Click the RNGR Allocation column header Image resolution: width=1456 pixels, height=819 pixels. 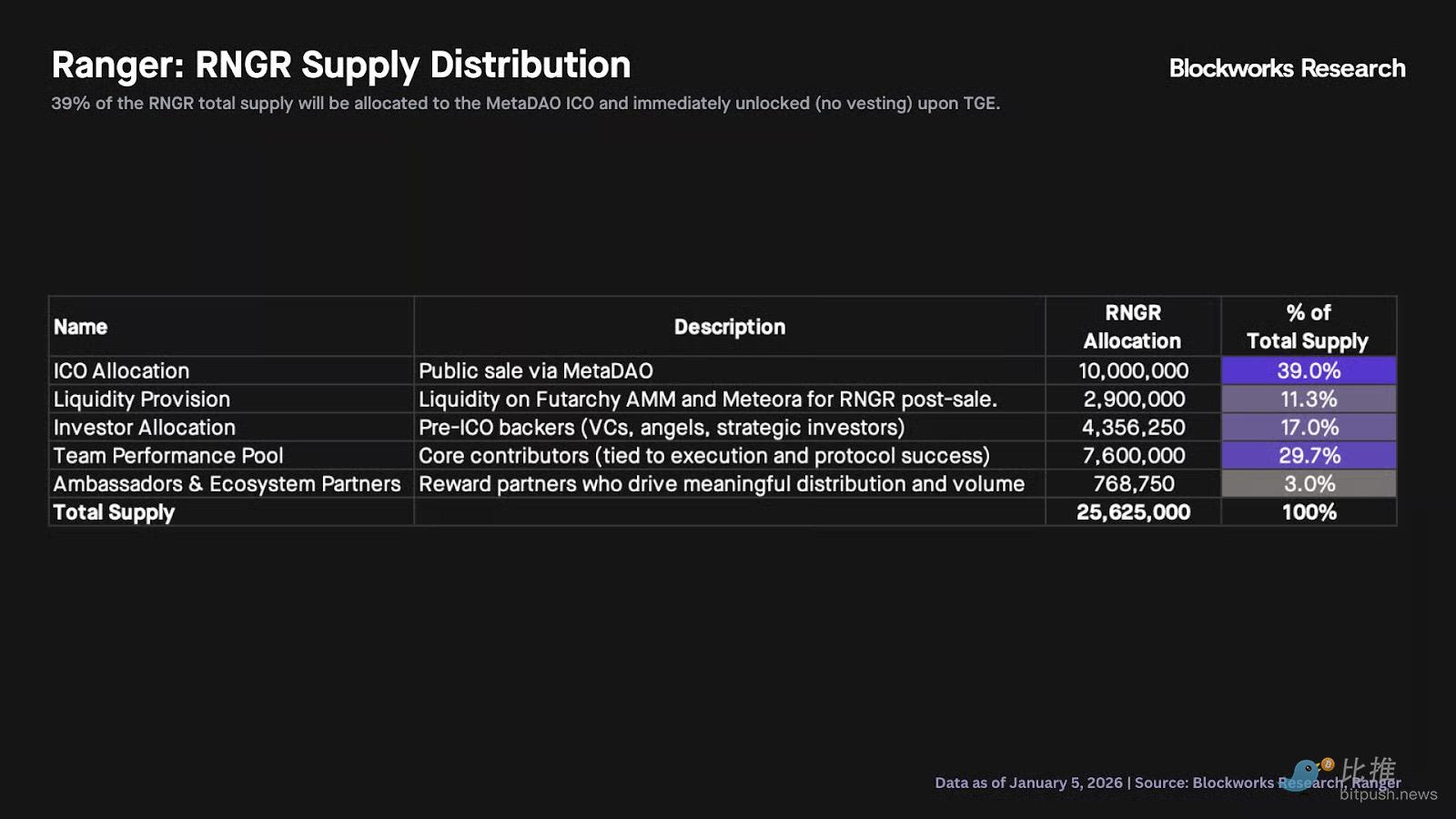1133,327
